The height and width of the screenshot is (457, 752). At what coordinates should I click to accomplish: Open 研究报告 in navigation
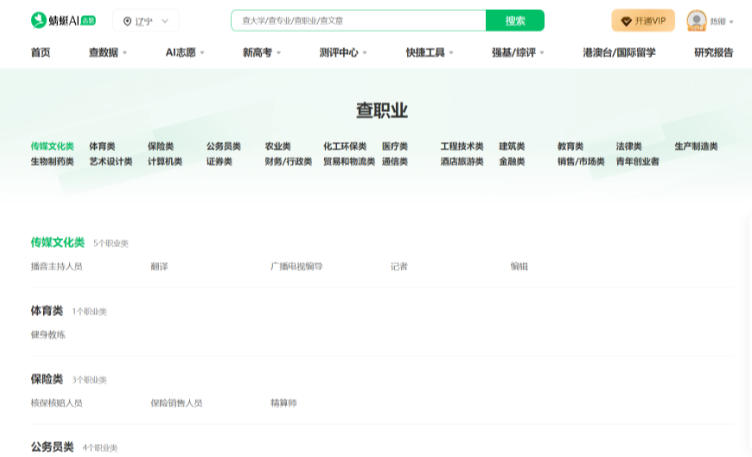coord(714,53)
